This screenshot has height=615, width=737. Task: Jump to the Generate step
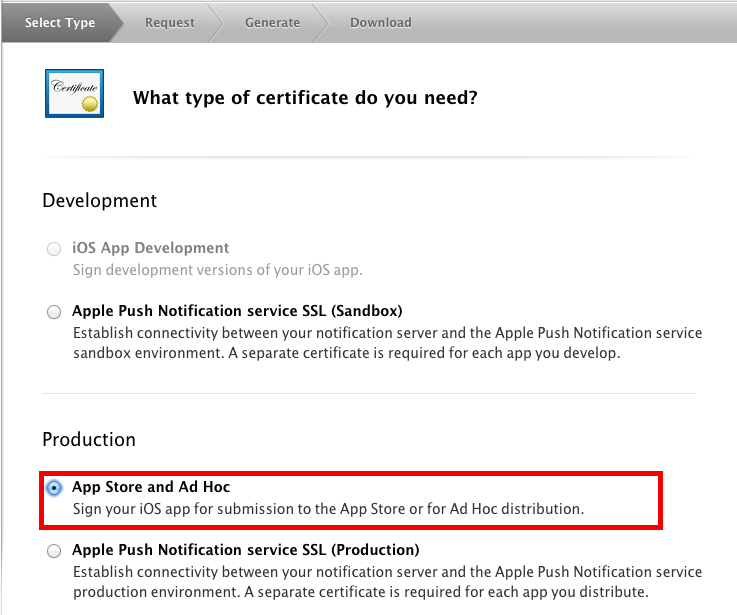[x=272, y=23]
